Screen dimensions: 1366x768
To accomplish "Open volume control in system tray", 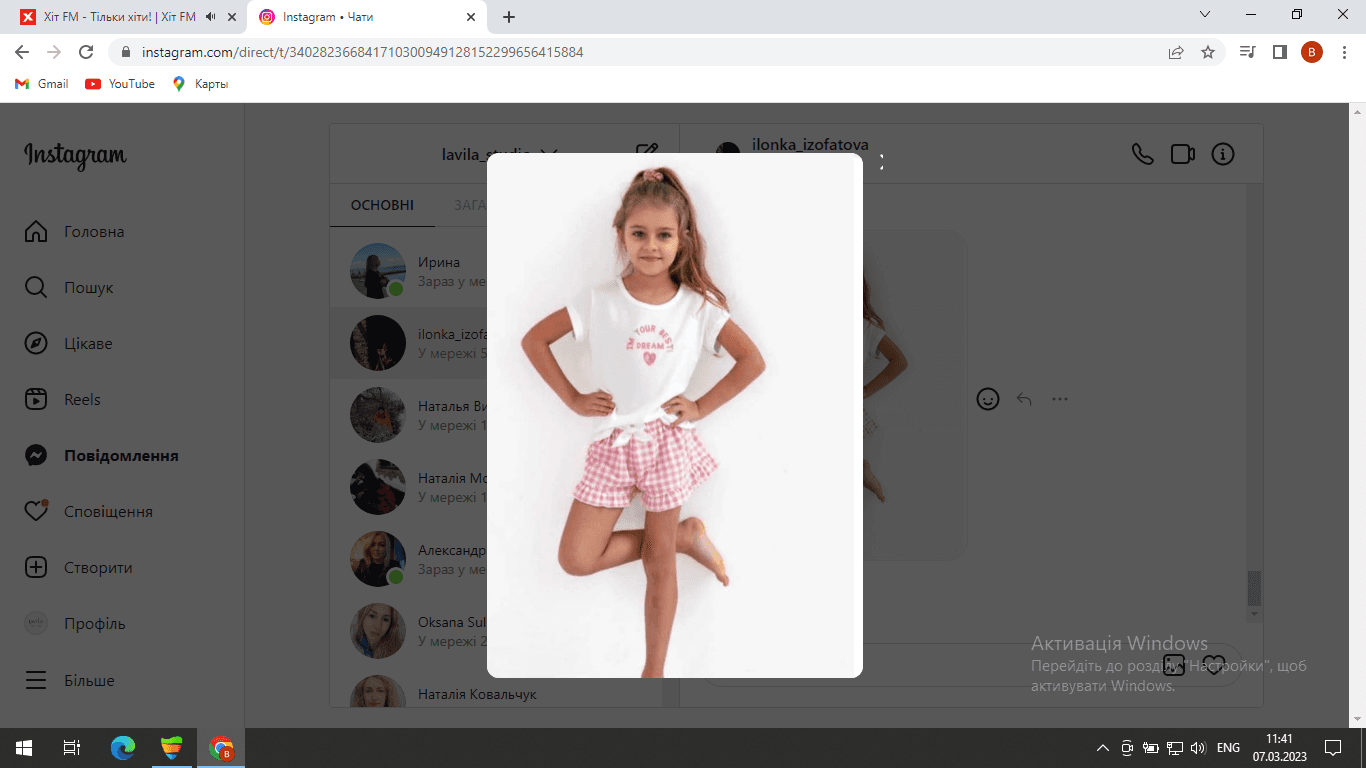I will click(1199, 747).
